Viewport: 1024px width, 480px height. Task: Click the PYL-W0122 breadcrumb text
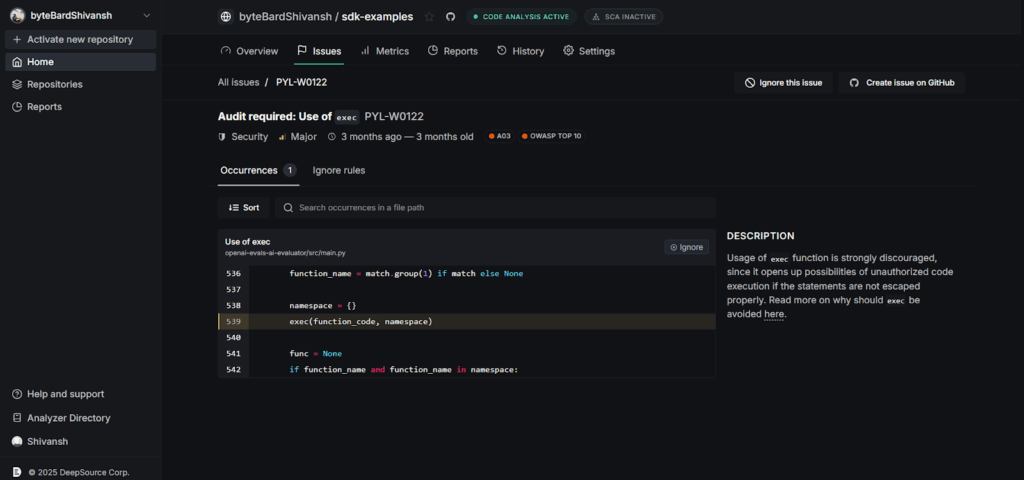coord(302,82)
